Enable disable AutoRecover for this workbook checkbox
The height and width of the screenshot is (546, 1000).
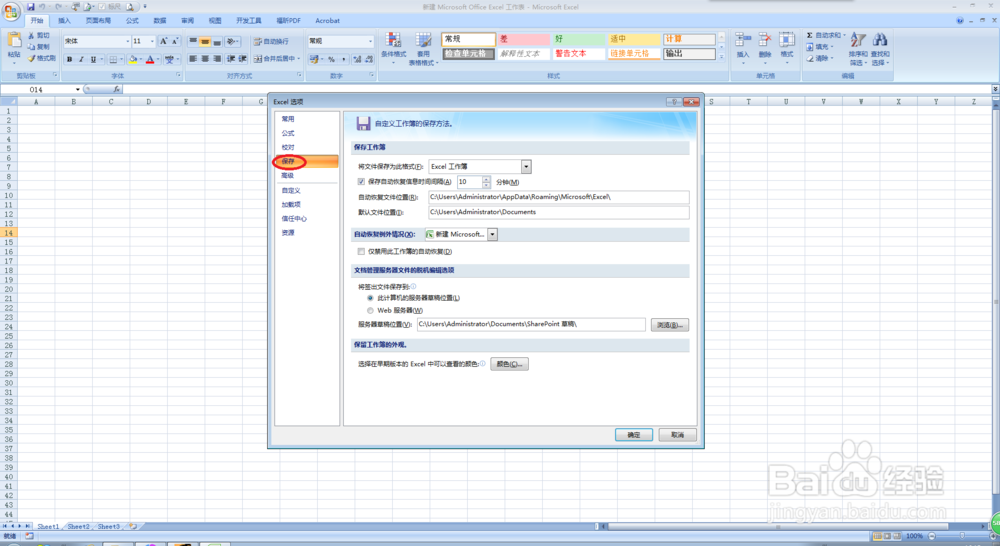click(362, 251)
